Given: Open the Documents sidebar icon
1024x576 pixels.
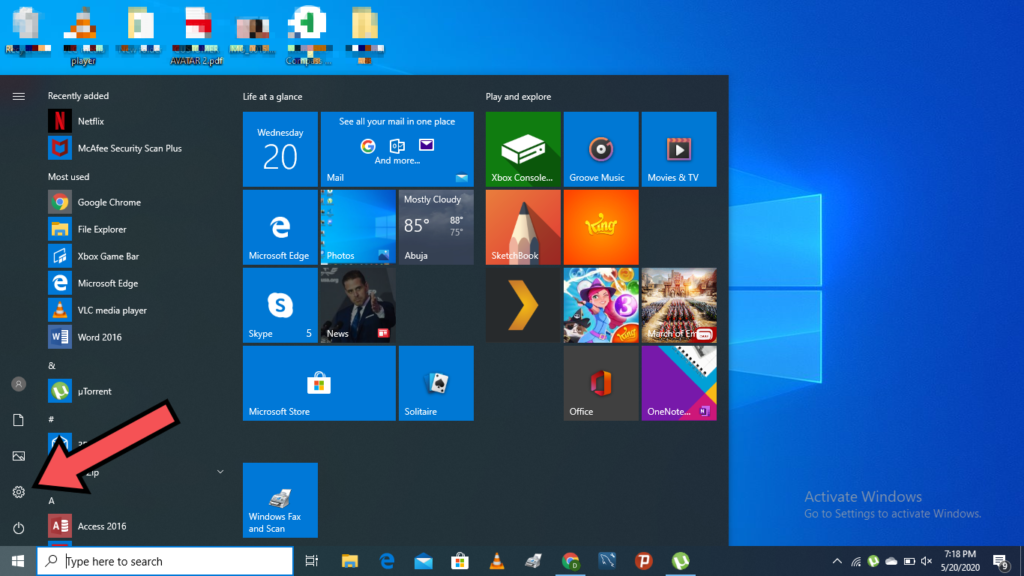Looking at the screenshot, I should [18, 420].
